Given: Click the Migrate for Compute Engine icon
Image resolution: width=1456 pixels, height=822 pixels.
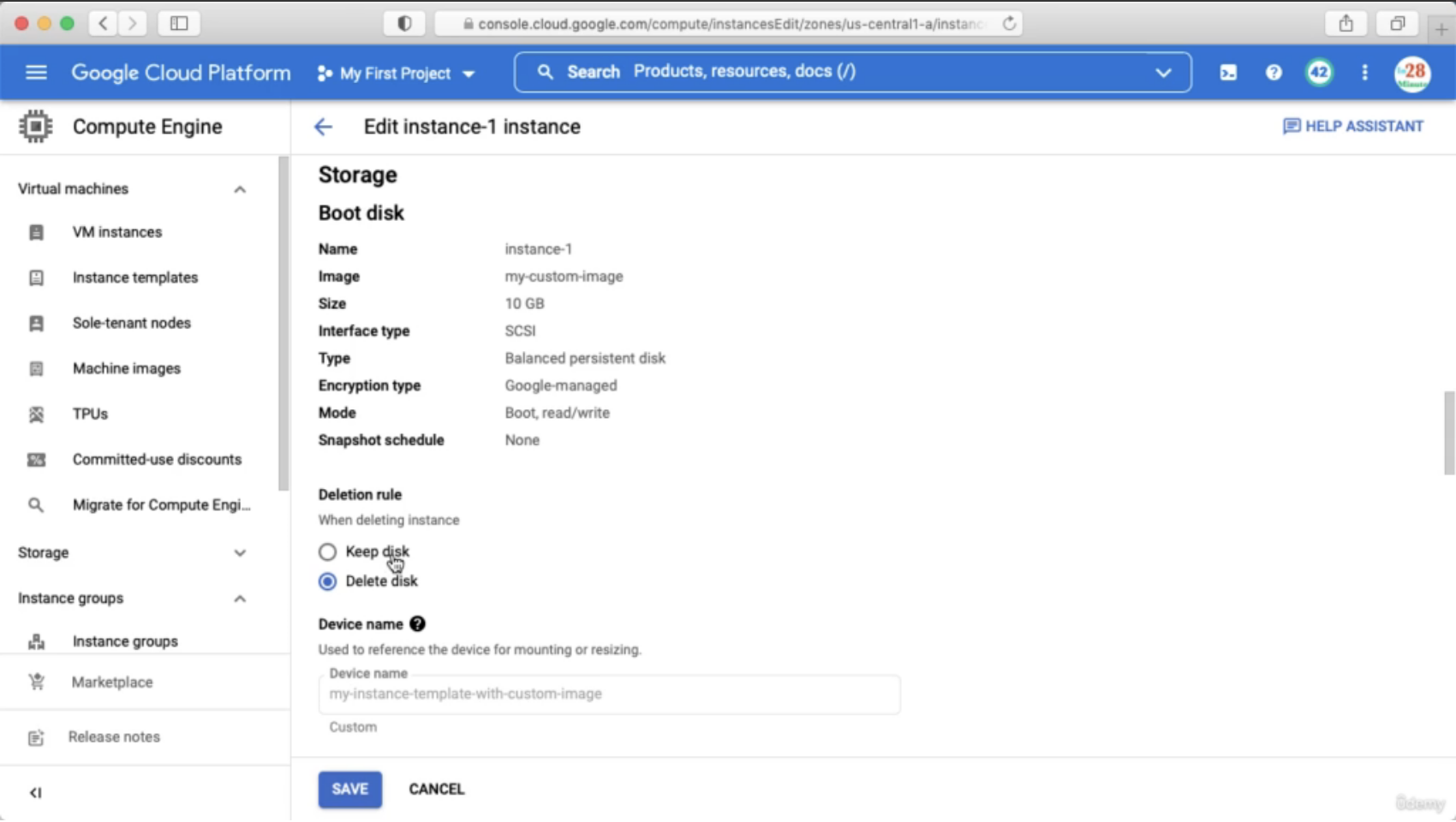Looking at the screenshot, I should 36,505.
